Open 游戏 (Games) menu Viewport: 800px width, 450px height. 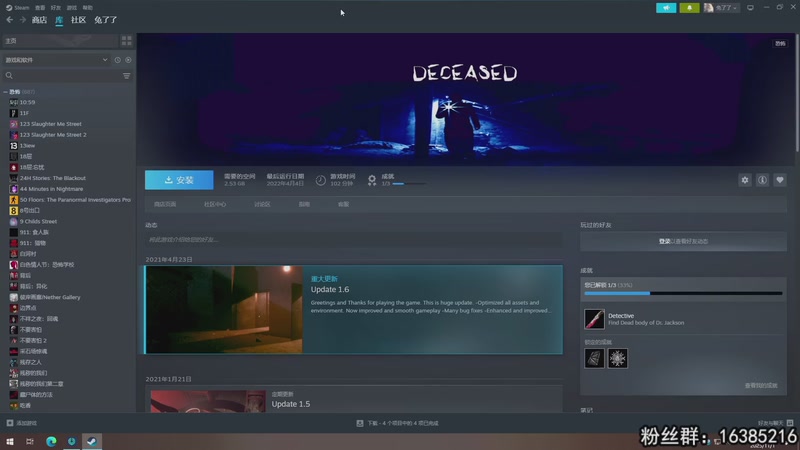[72, 8]
